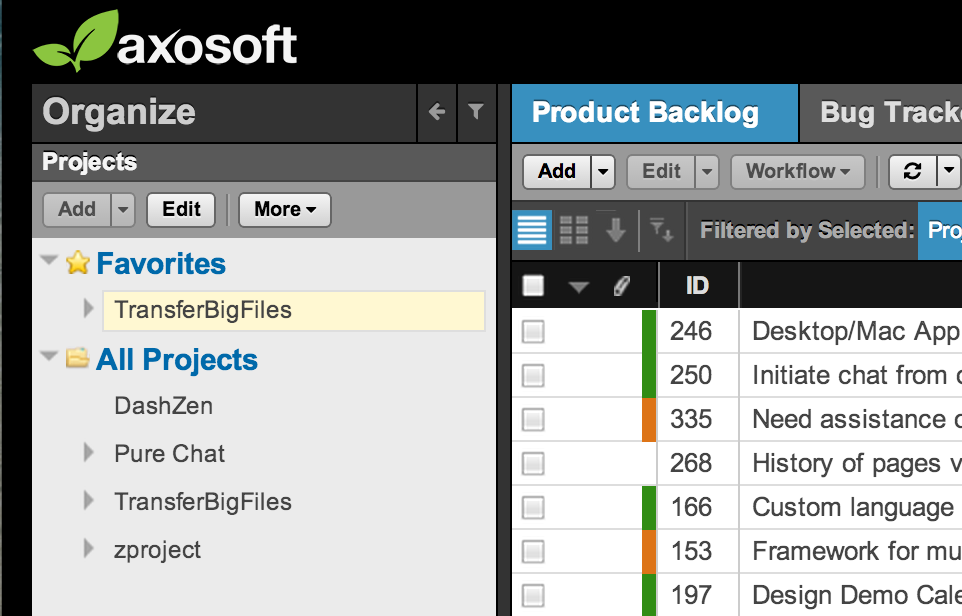Click the Edit button in Projects
Screen dimensions: 962x616
181,210
